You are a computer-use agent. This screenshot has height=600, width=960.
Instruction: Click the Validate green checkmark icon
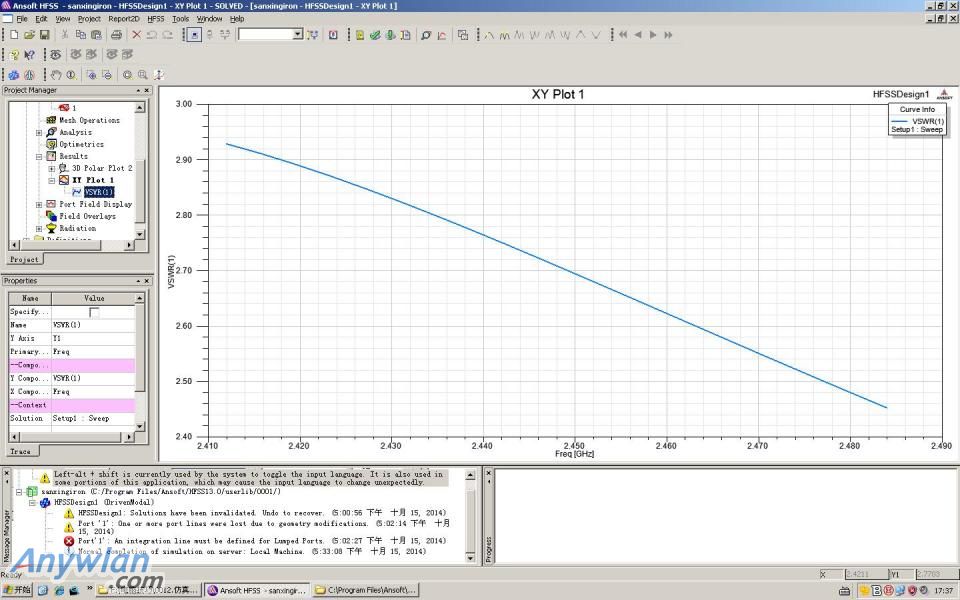374,35
